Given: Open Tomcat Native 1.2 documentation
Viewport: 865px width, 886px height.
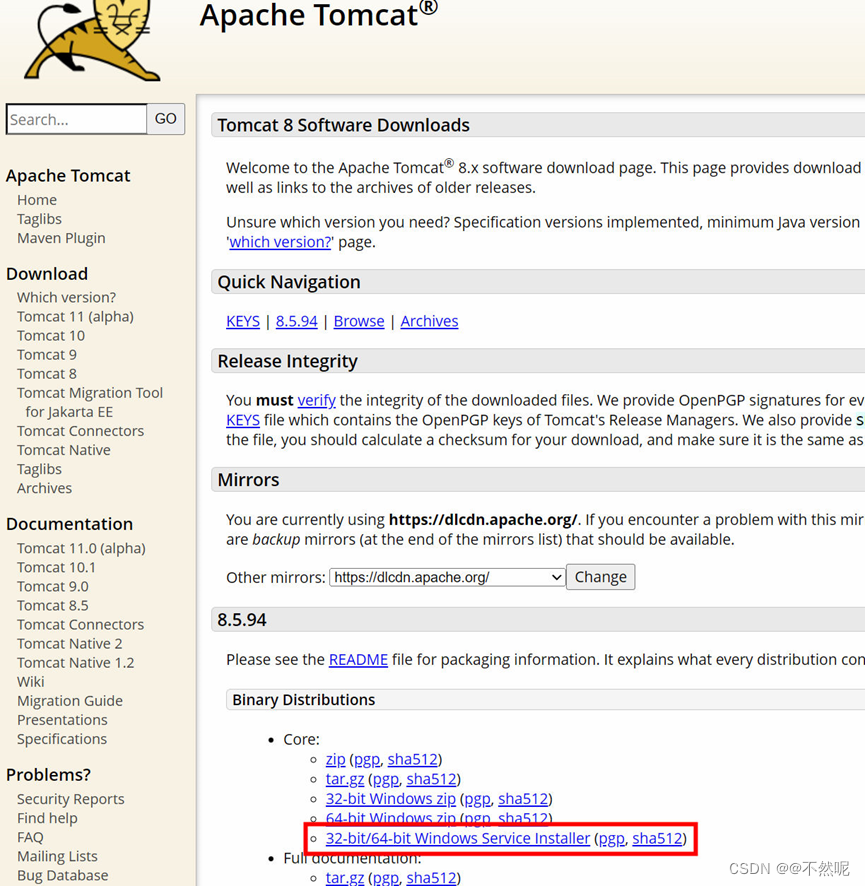Looking at the screenshot, I should pos(76,663).
